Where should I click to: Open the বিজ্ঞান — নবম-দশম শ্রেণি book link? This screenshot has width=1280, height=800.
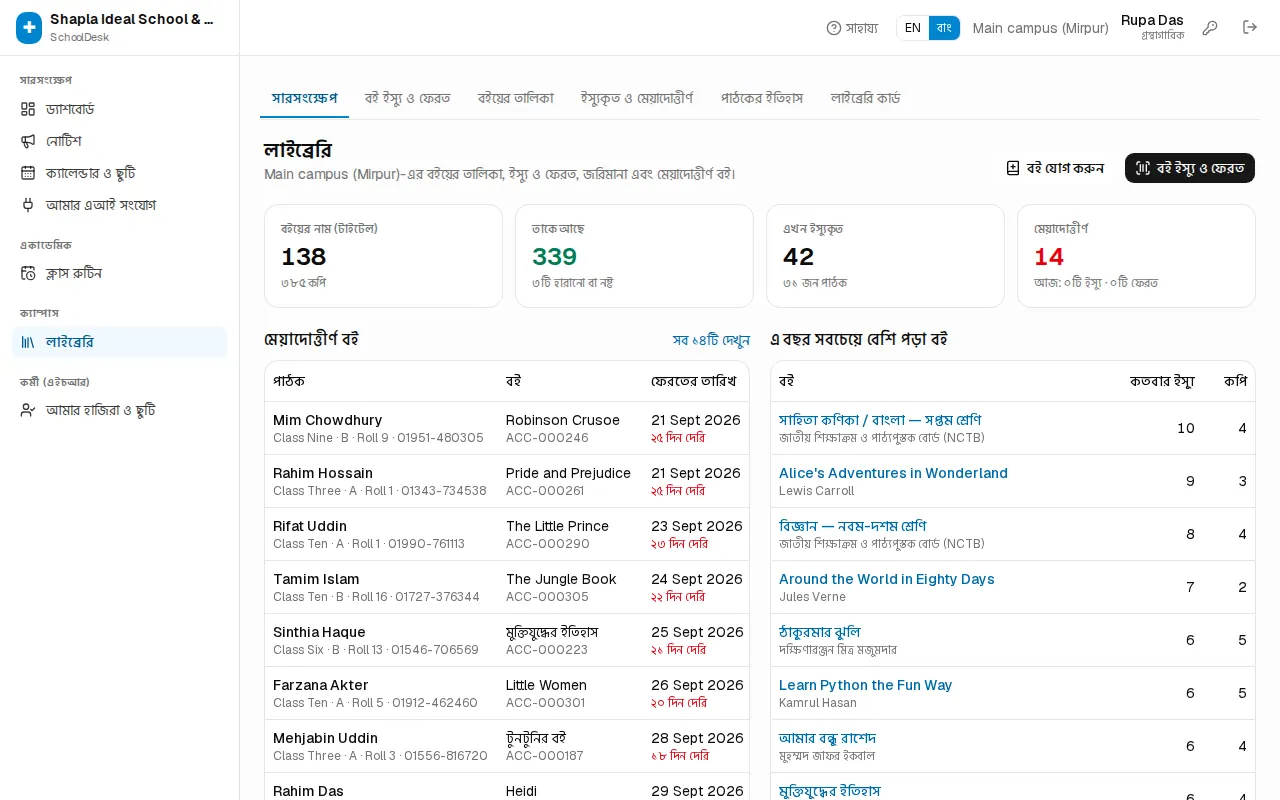tap(853, 526)
